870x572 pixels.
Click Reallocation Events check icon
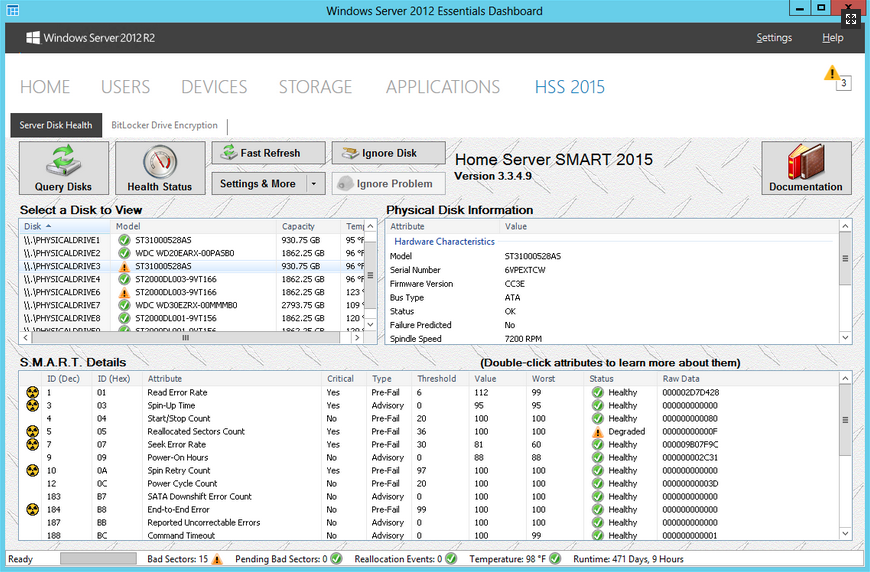click(x=451, y=559)
